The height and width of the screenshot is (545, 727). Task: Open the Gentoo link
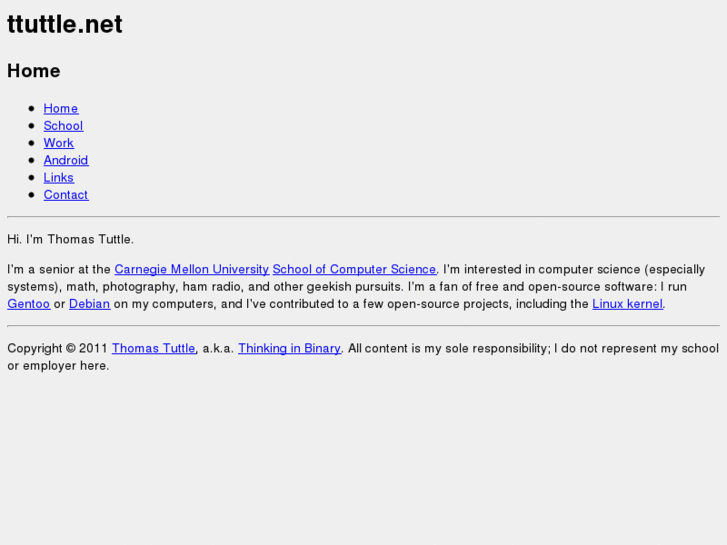coord(28,304)
